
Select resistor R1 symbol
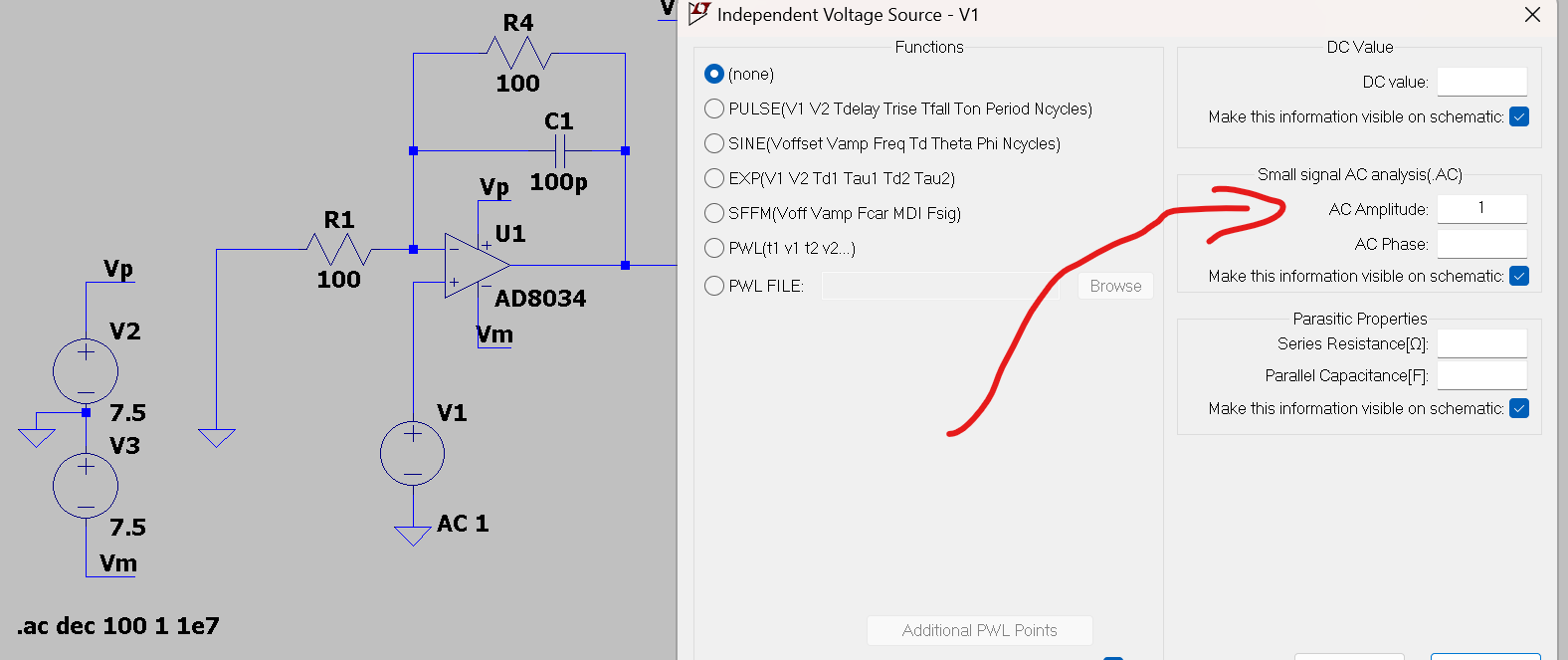point(338,249)
